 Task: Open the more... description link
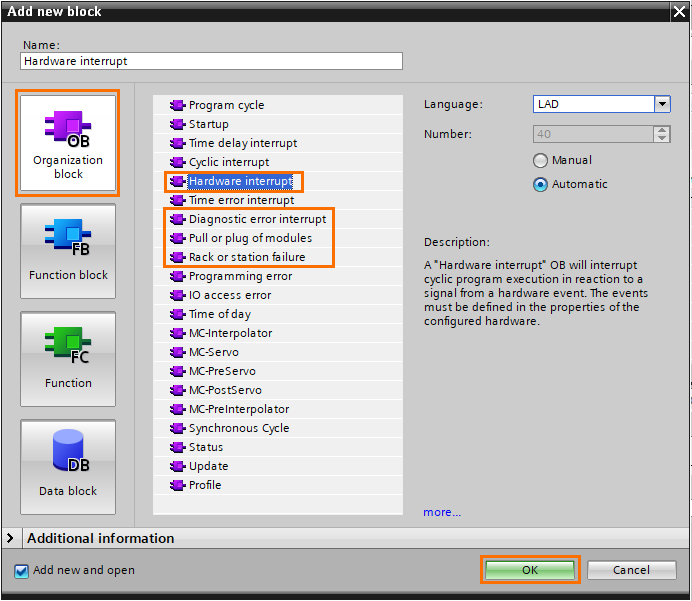[x=442, y=512]
